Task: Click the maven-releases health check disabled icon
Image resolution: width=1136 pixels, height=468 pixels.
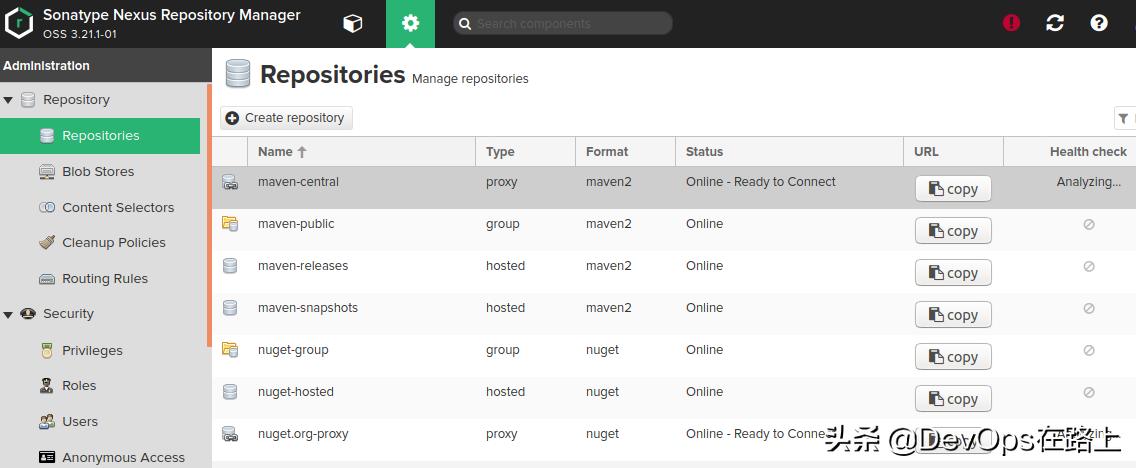Action: pos(1088,267)
